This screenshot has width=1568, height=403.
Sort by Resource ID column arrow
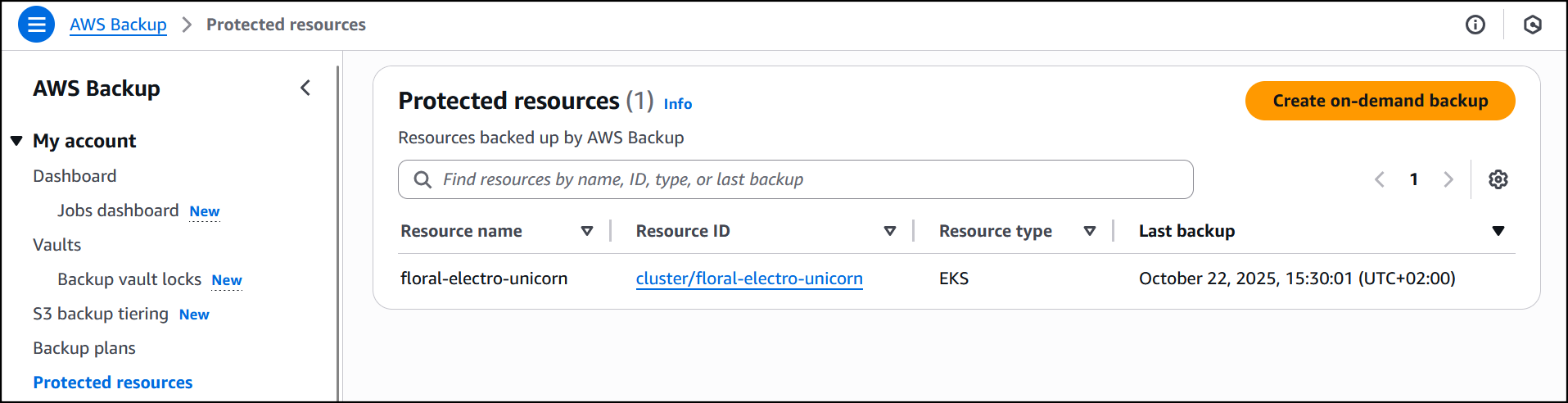point(889,231)
